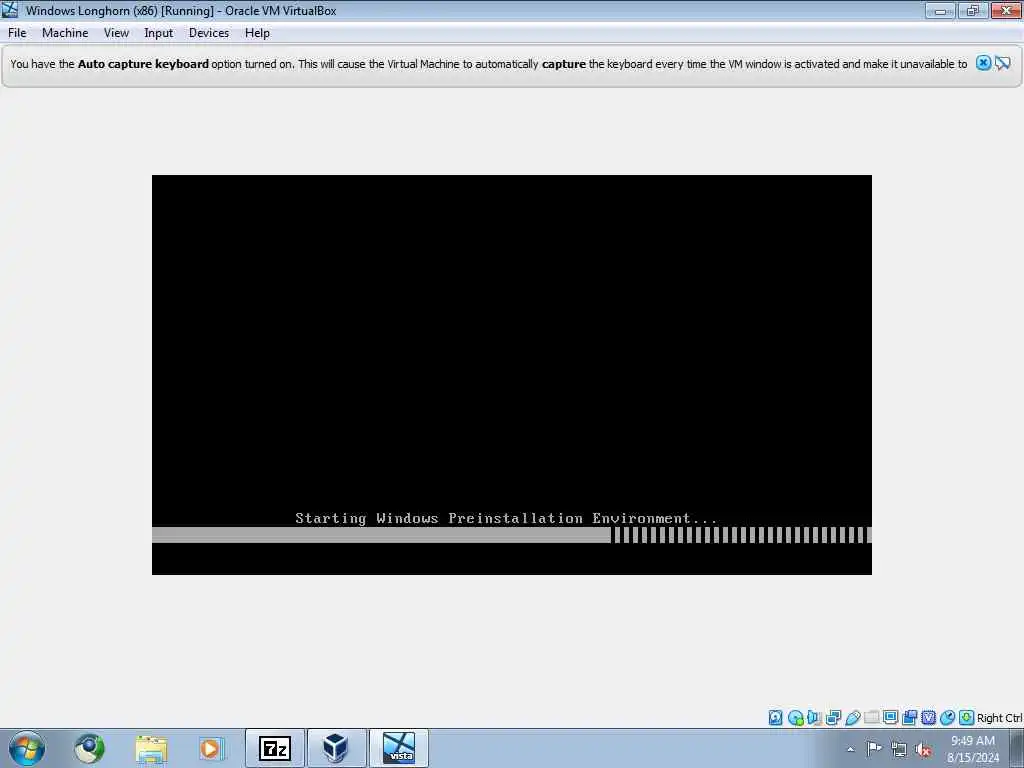The image size is (1024, 768).
Task: Open Windows Media Player from taskbar
Action: click(211, 748)
